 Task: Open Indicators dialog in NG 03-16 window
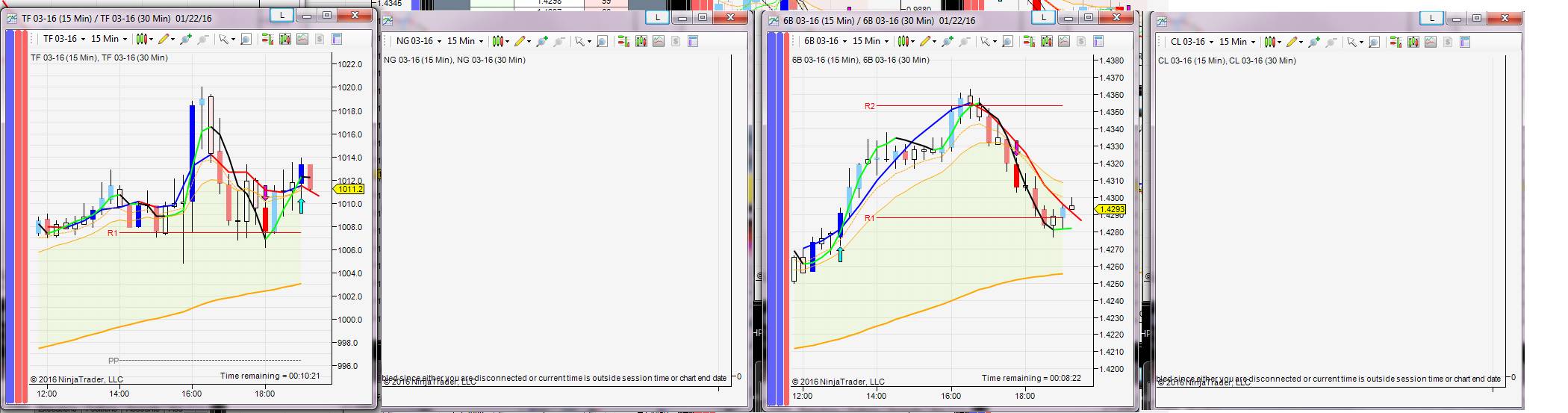[658, 41]
